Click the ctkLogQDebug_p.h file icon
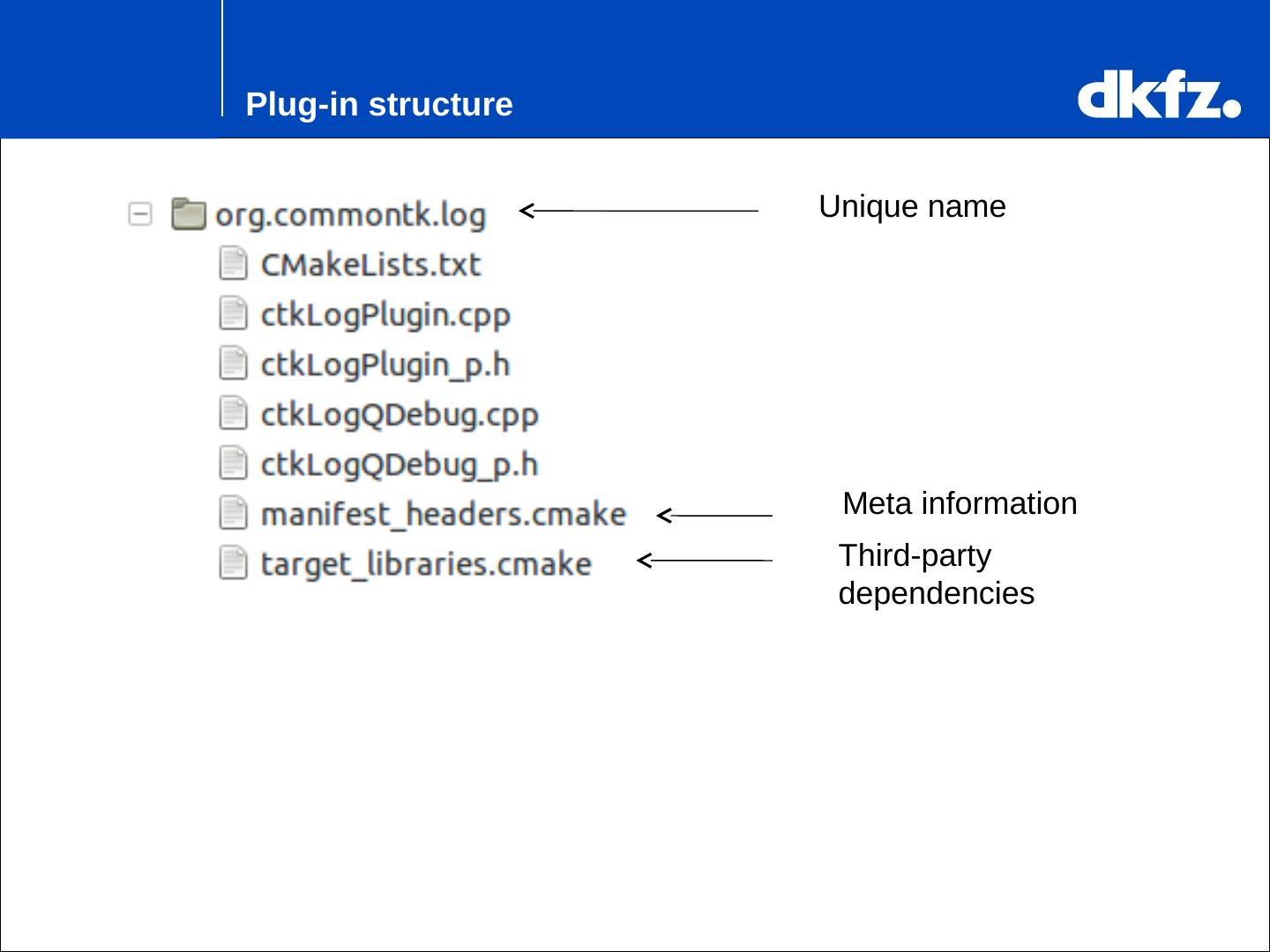The image size is (1270, 952). pos(233,463)
